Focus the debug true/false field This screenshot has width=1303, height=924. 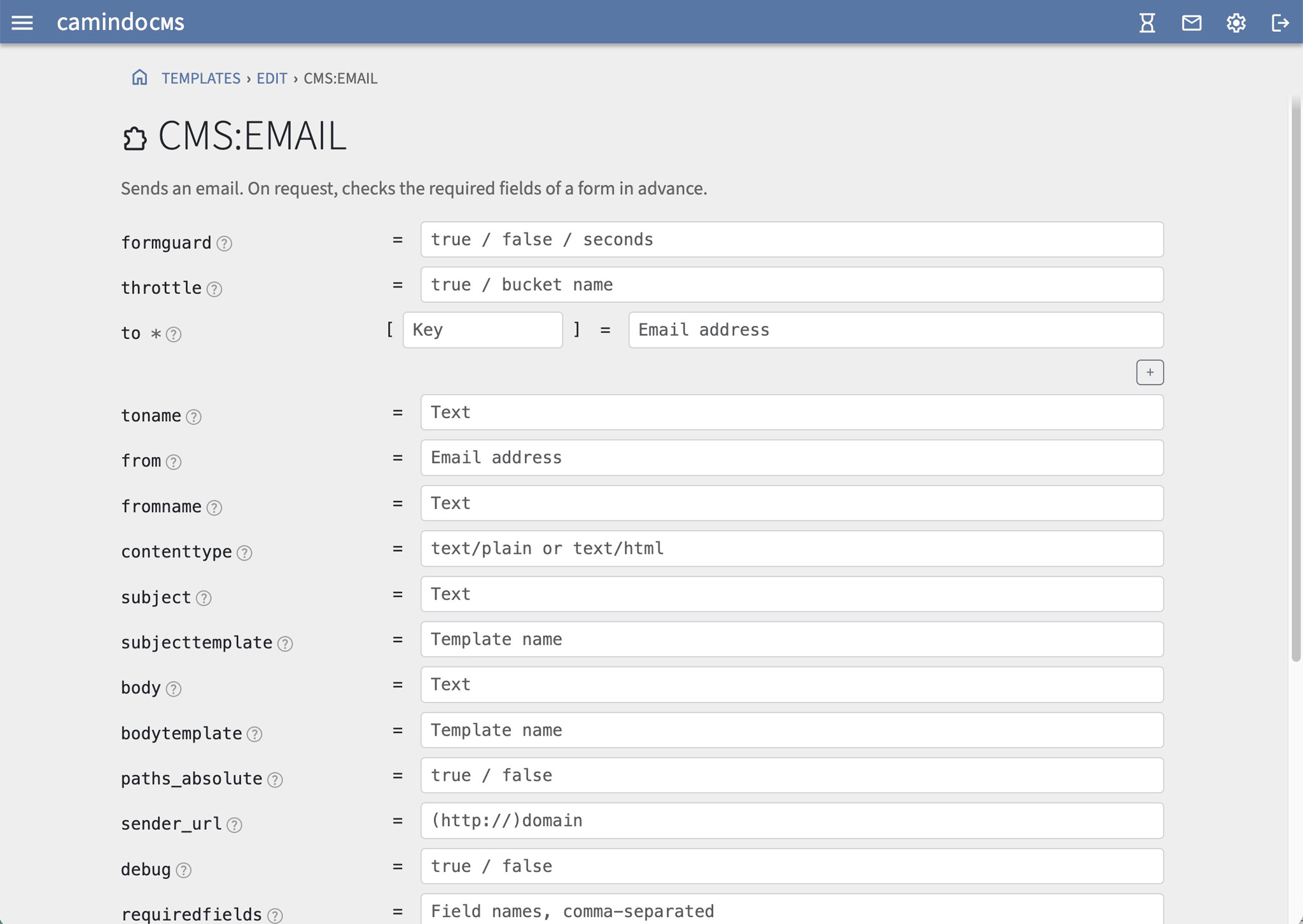coord(792,866)
